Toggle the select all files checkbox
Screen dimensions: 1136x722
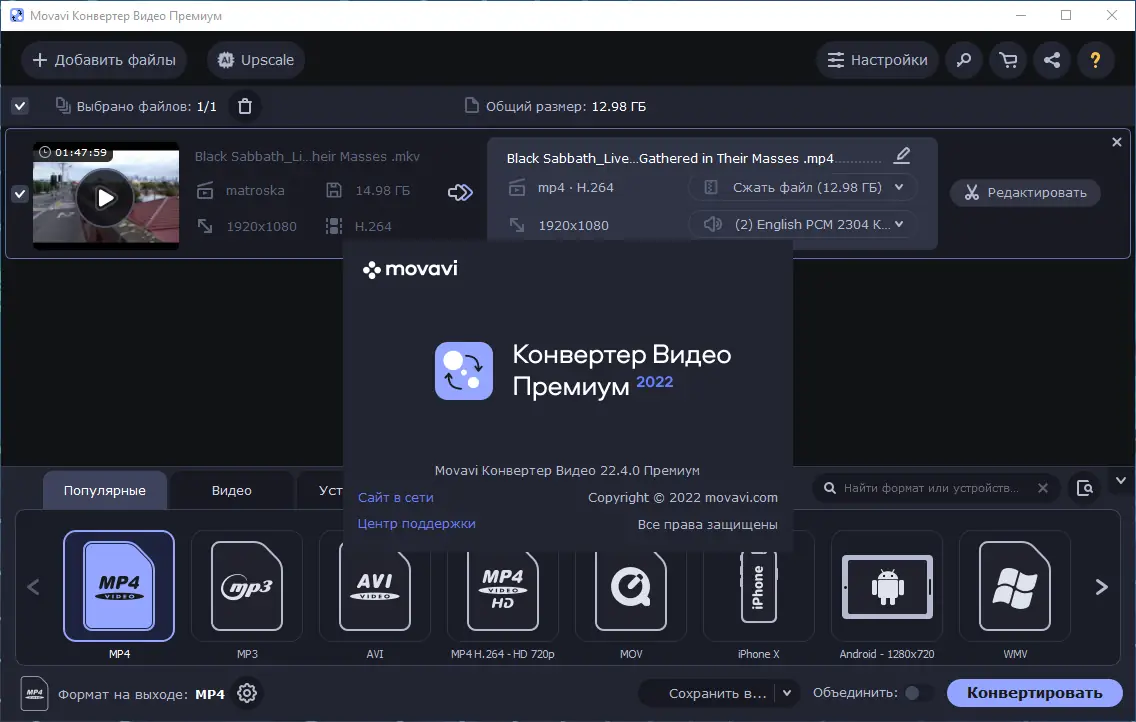pos(20,106)
